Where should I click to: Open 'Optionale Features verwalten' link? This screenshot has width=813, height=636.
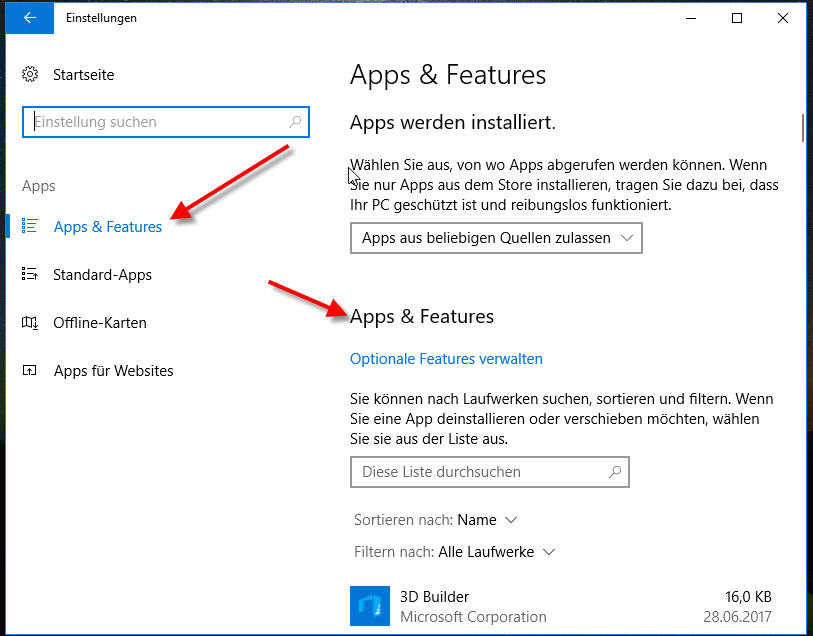446,359
